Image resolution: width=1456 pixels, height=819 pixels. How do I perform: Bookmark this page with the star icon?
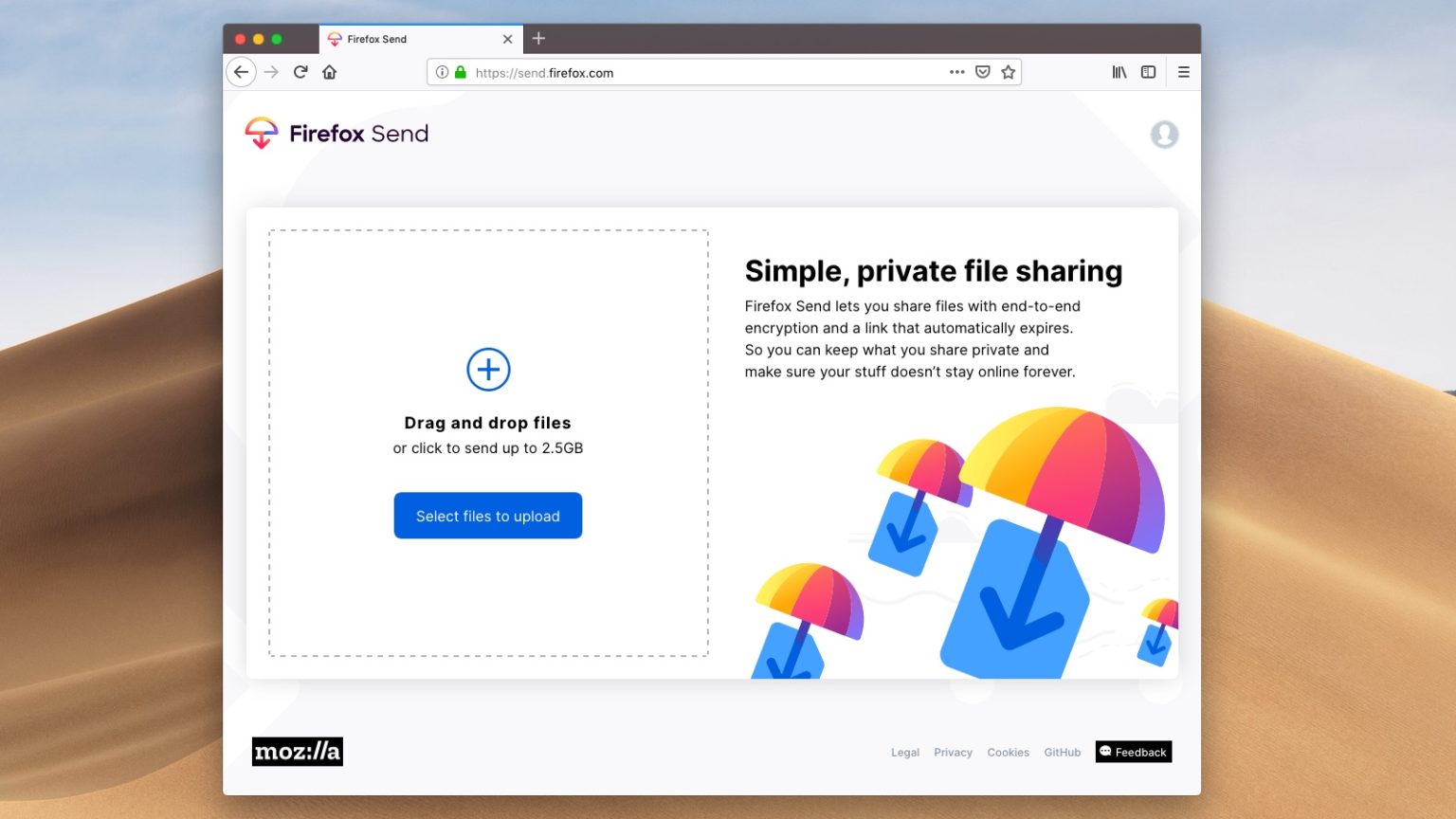(x=1008, y=72)
